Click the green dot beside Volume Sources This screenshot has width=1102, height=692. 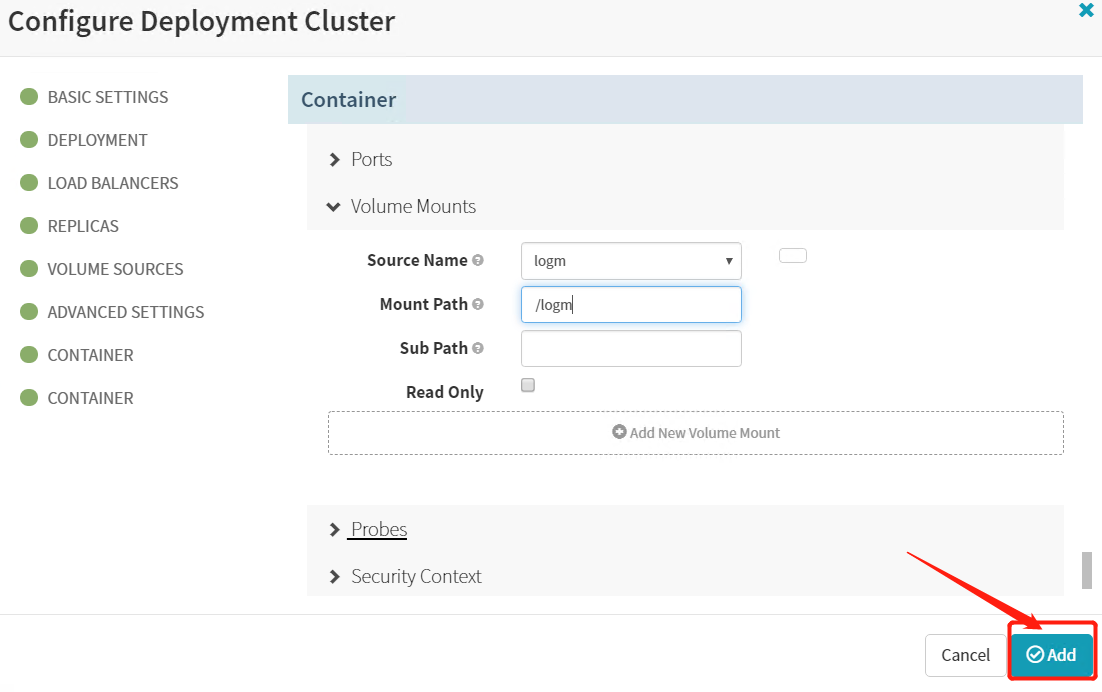point(29,269)
